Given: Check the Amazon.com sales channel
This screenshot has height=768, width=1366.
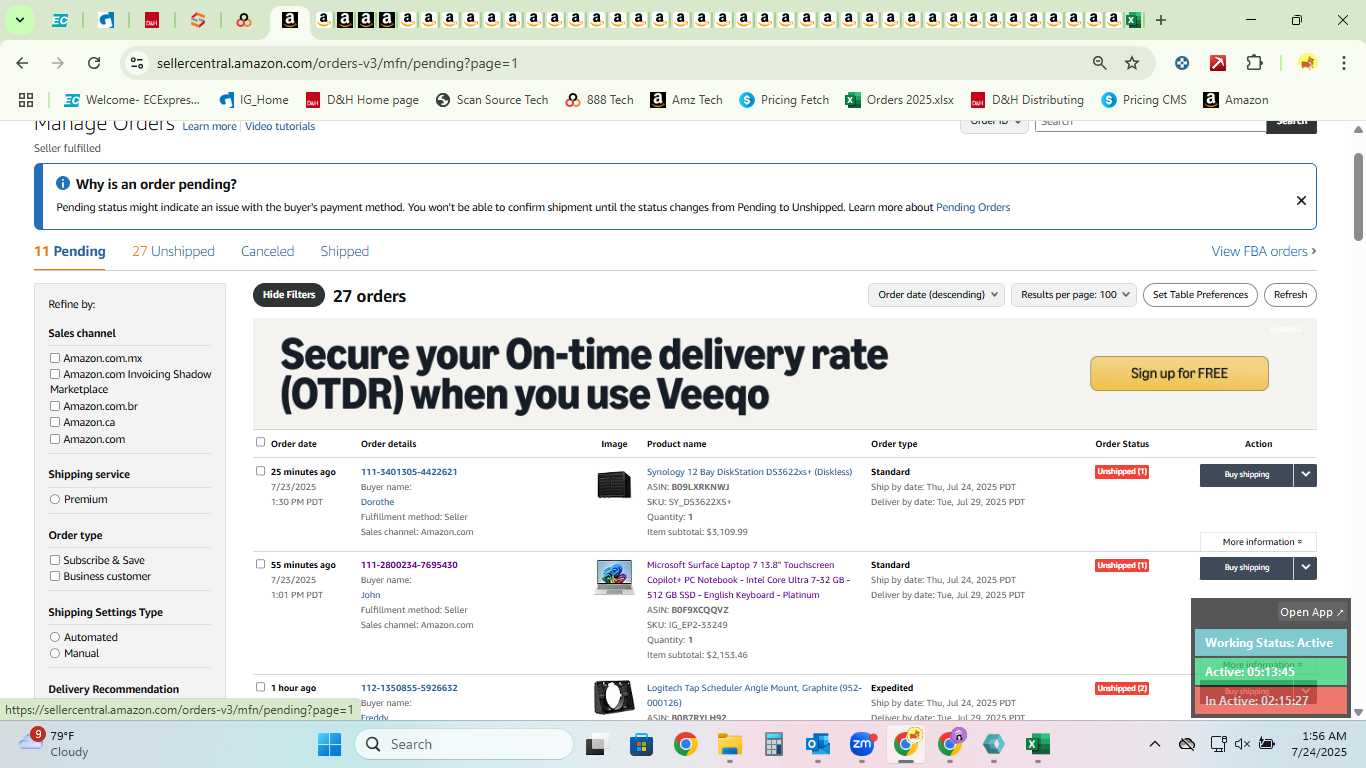Looking at the screenshot, I should [55, 439].
